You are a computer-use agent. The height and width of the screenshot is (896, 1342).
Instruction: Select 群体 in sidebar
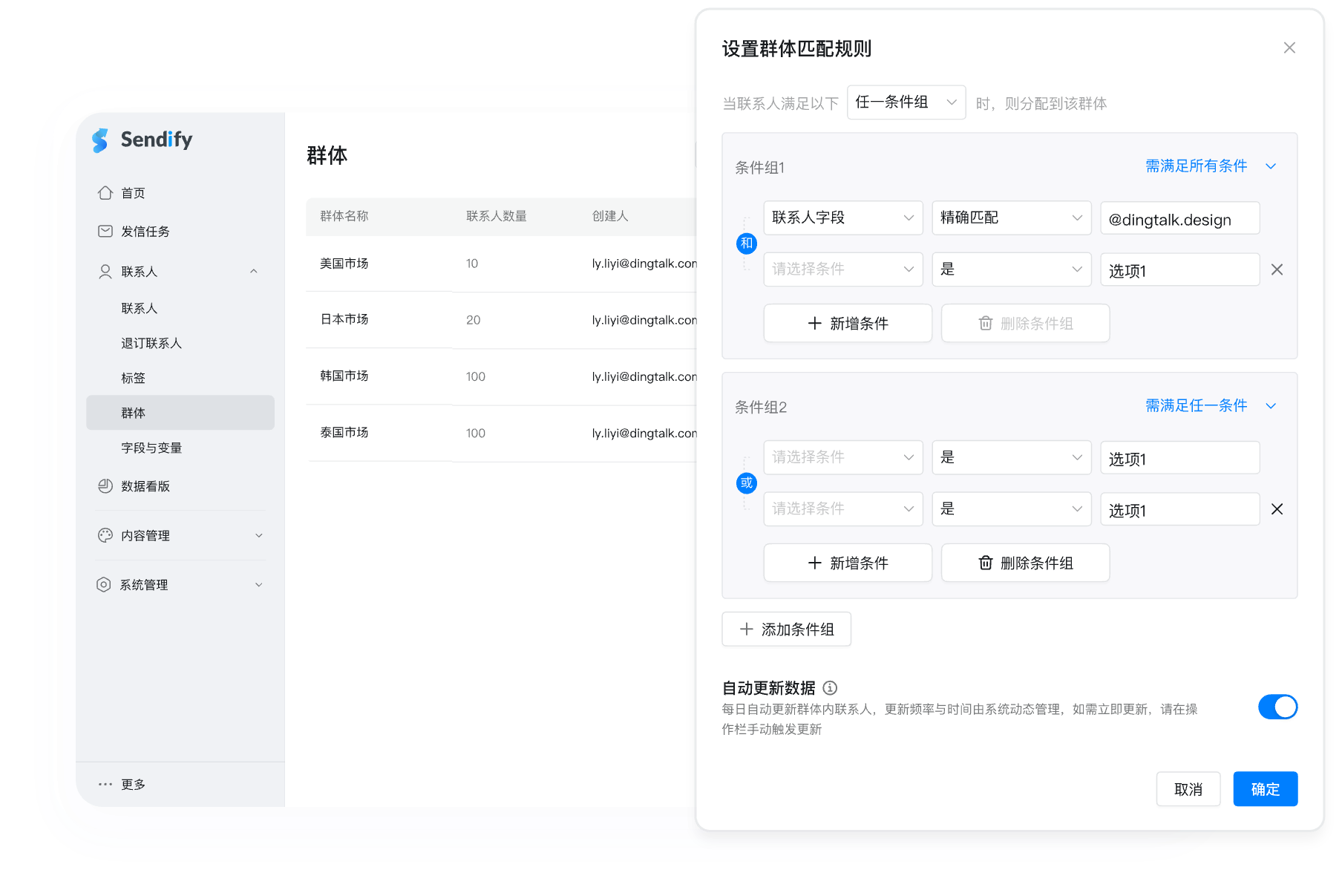[180, 413]
